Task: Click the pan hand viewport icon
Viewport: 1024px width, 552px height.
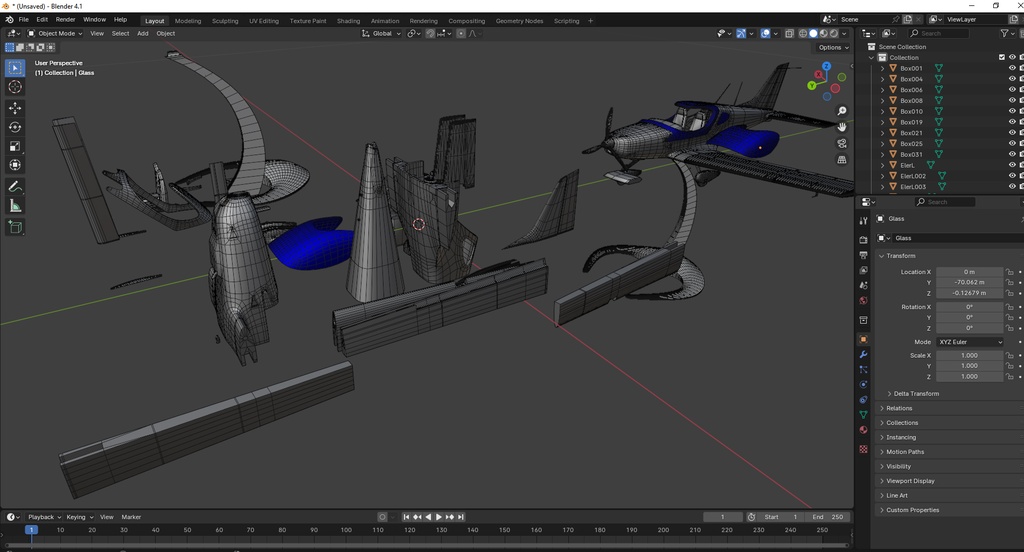Action: [x=842, y=127]
